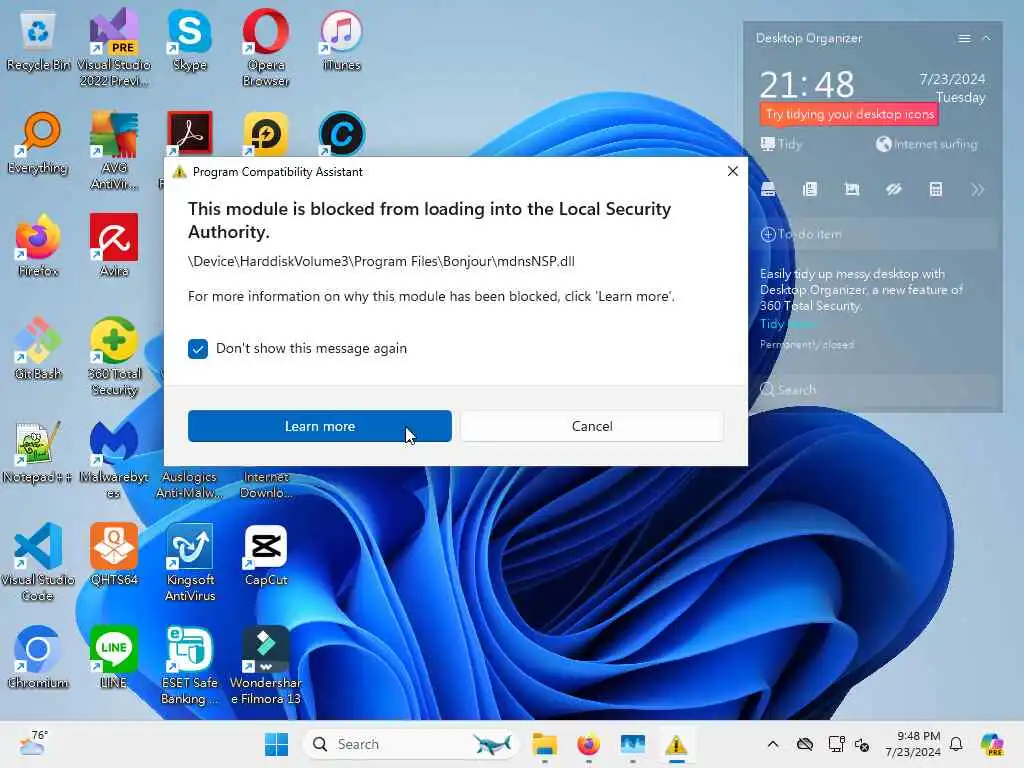Select the AVG AntiVirus desktop icon

[x=114, y=152]
